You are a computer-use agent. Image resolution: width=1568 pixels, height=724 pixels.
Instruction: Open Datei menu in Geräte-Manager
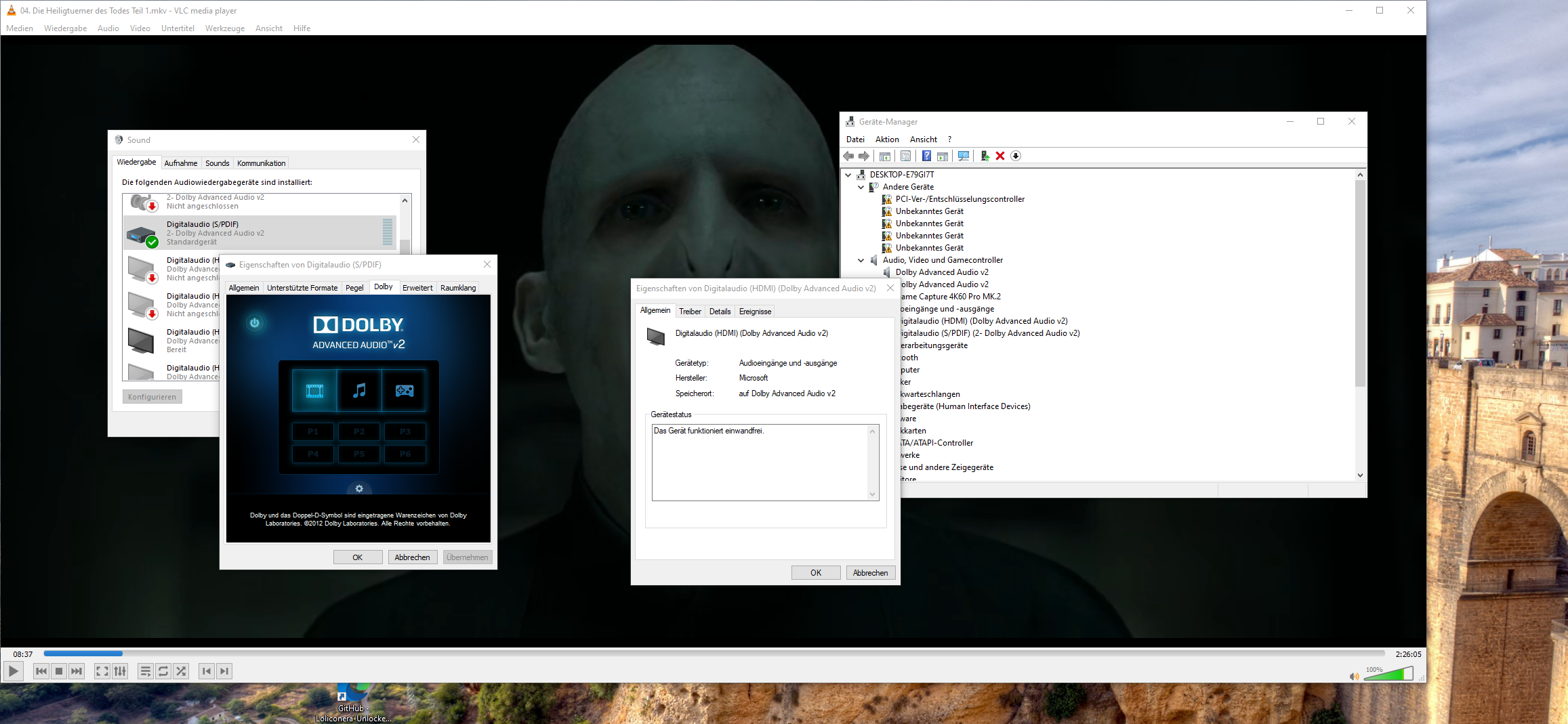point(855,140)
